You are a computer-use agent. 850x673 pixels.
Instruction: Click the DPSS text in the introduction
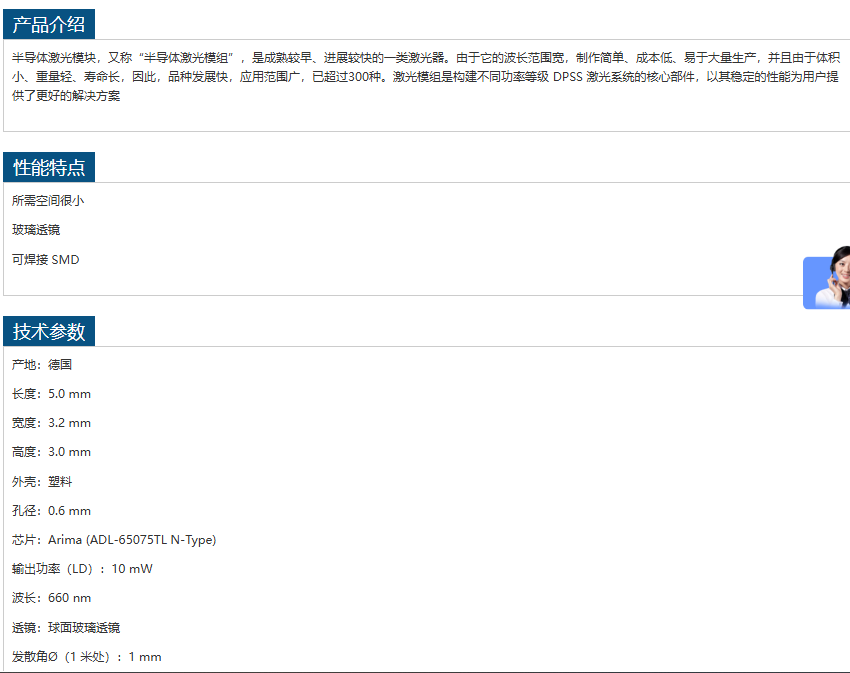point(568,77)
